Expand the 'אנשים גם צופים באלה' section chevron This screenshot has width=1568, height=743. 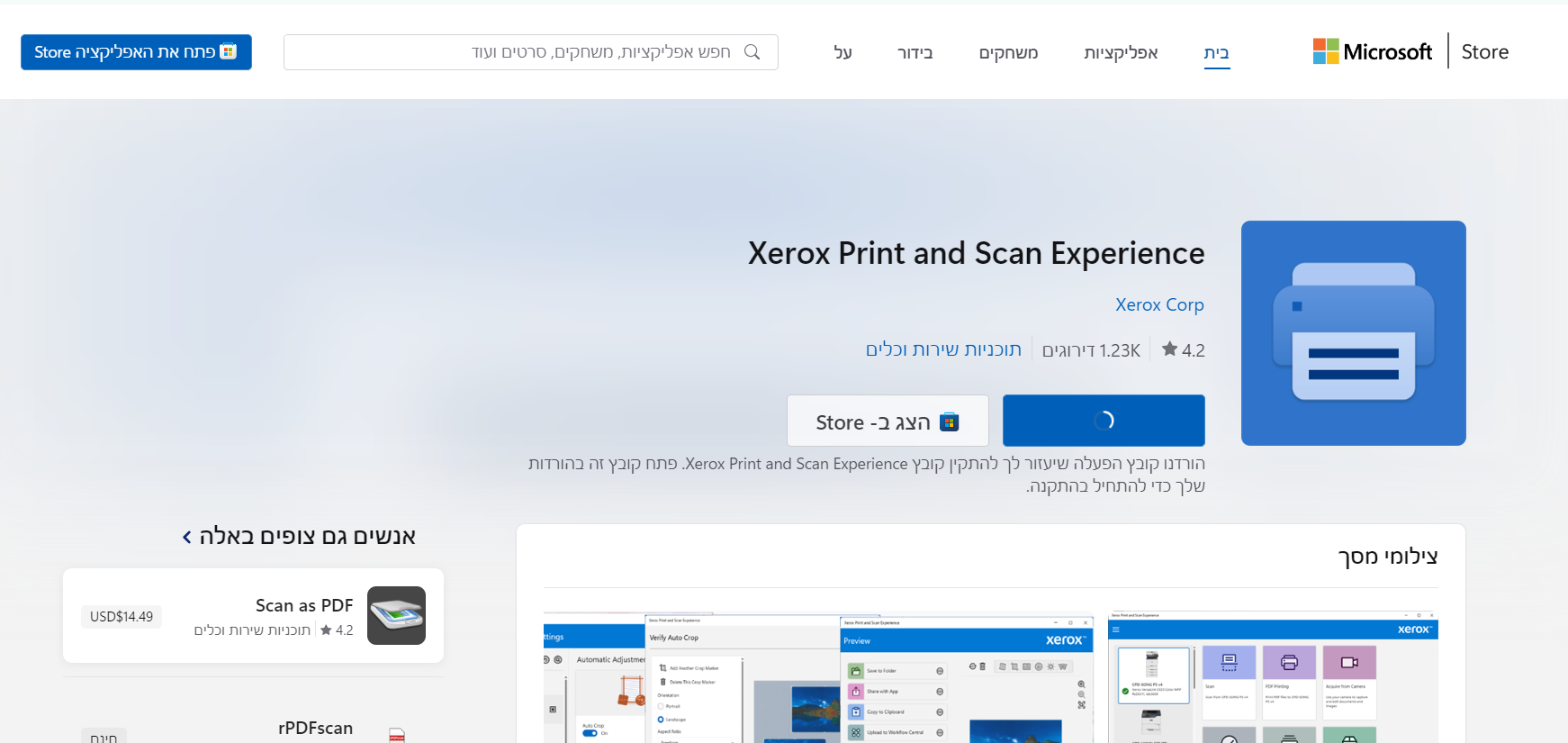click(187, 537)
